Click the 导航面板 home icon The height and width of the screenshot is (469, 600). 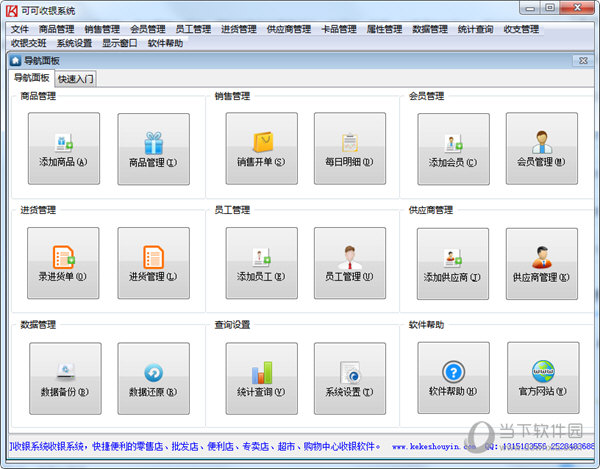(15, 60)
